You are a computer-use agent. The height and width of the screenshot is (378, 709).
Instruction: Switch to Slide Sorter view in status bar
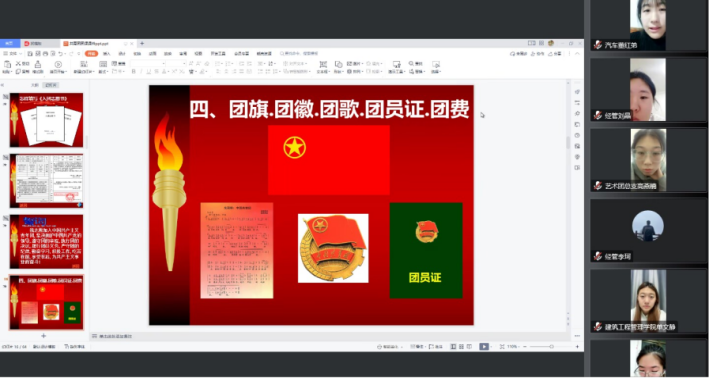coord(461,347)
